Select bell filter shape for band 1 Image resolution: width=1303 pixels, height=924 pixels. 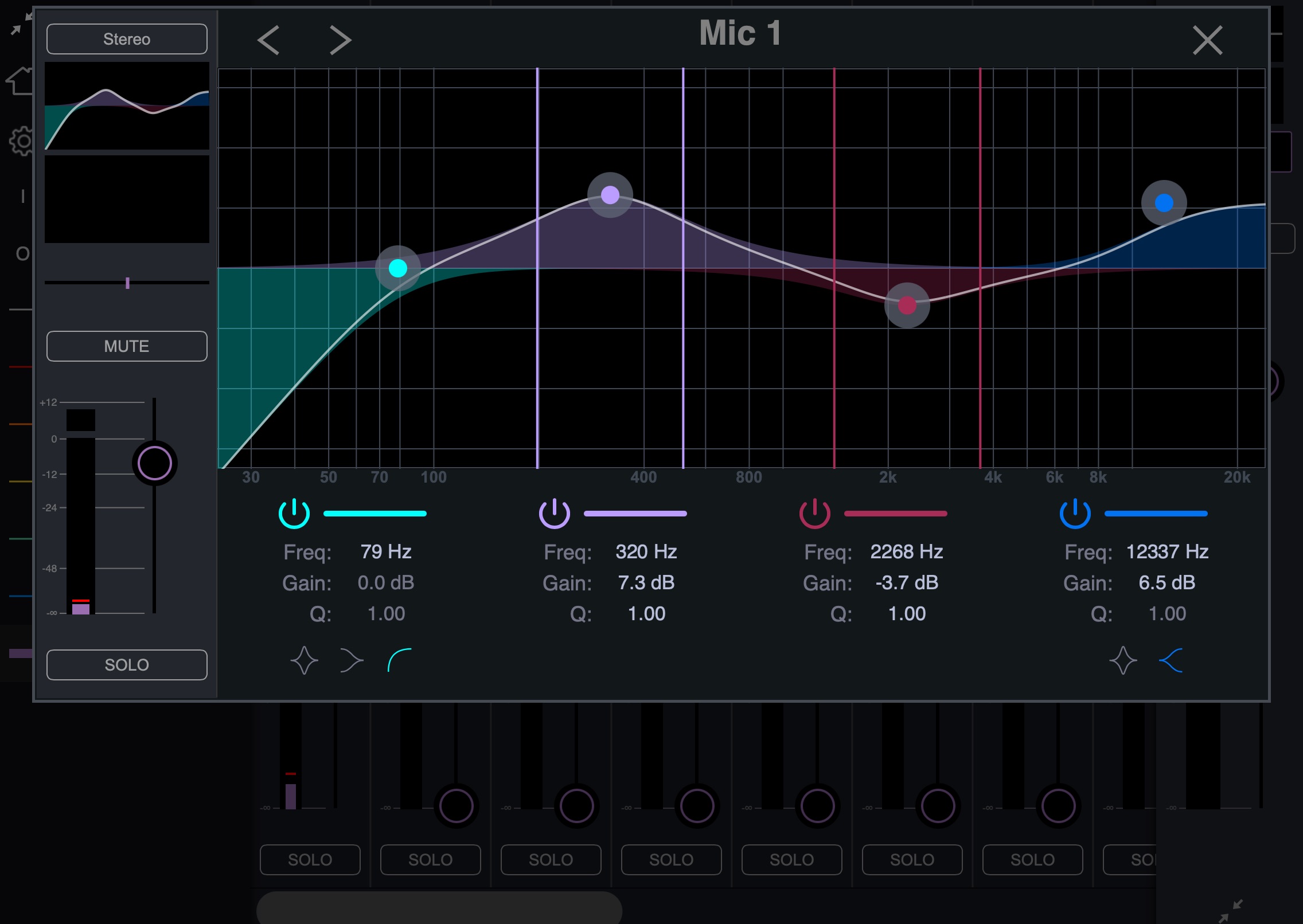click(304, 660)
